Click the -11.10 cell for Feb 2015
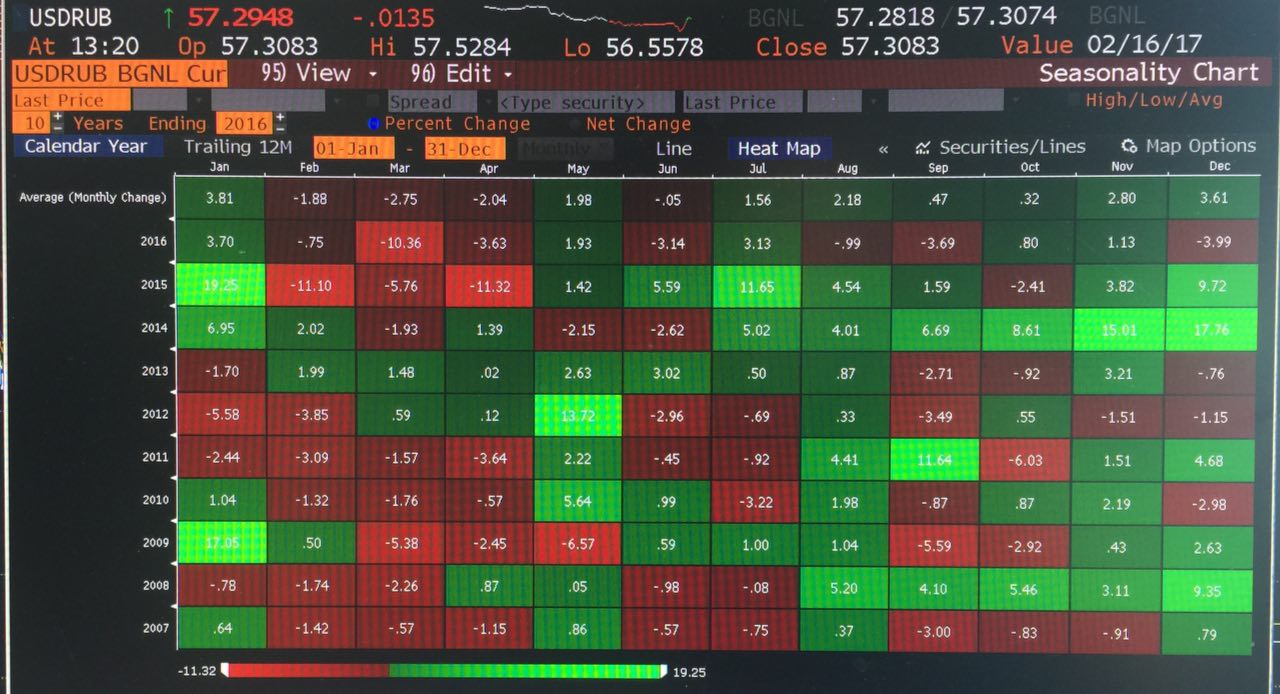Viewport: 1280px width, 694px height. click(310, 286)
